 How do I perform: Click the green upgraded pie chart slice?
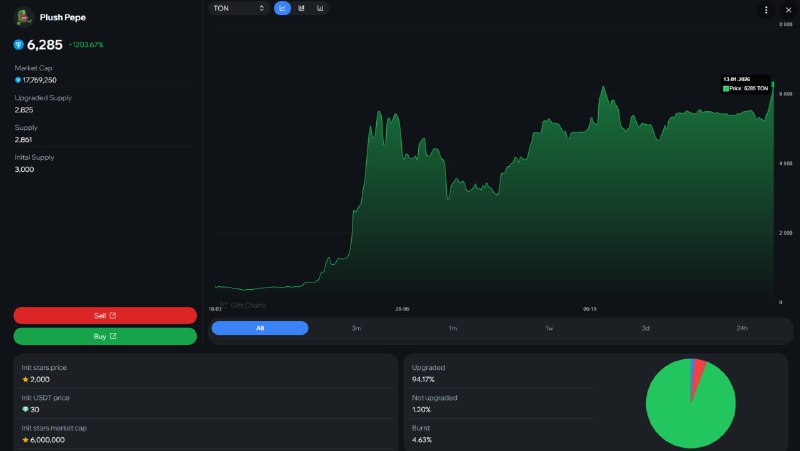684,408
